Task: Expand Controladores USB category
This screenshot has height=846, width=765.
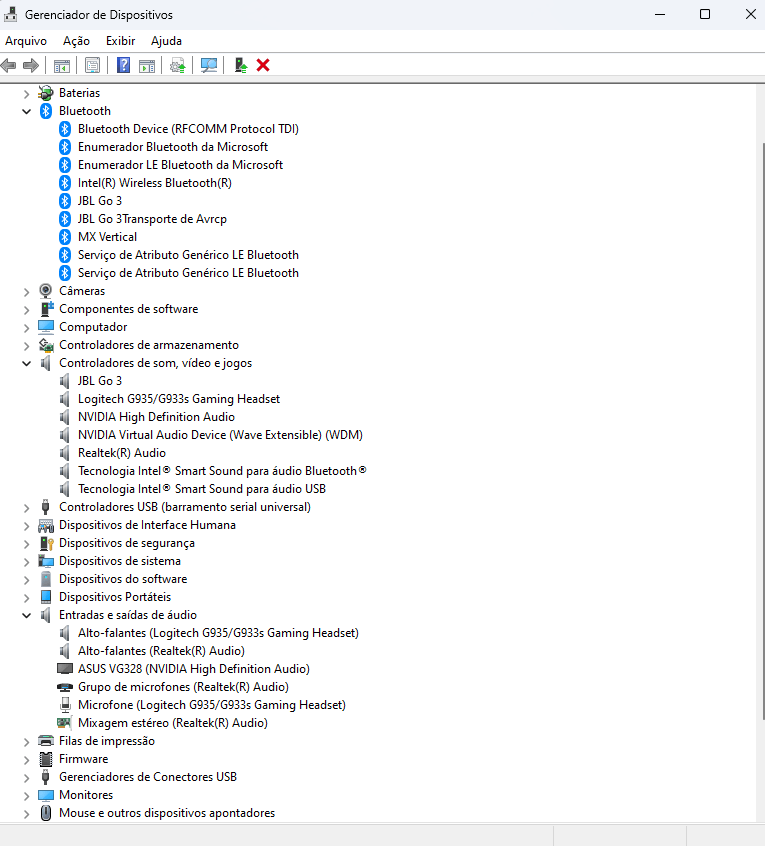Action: point(26,507)
